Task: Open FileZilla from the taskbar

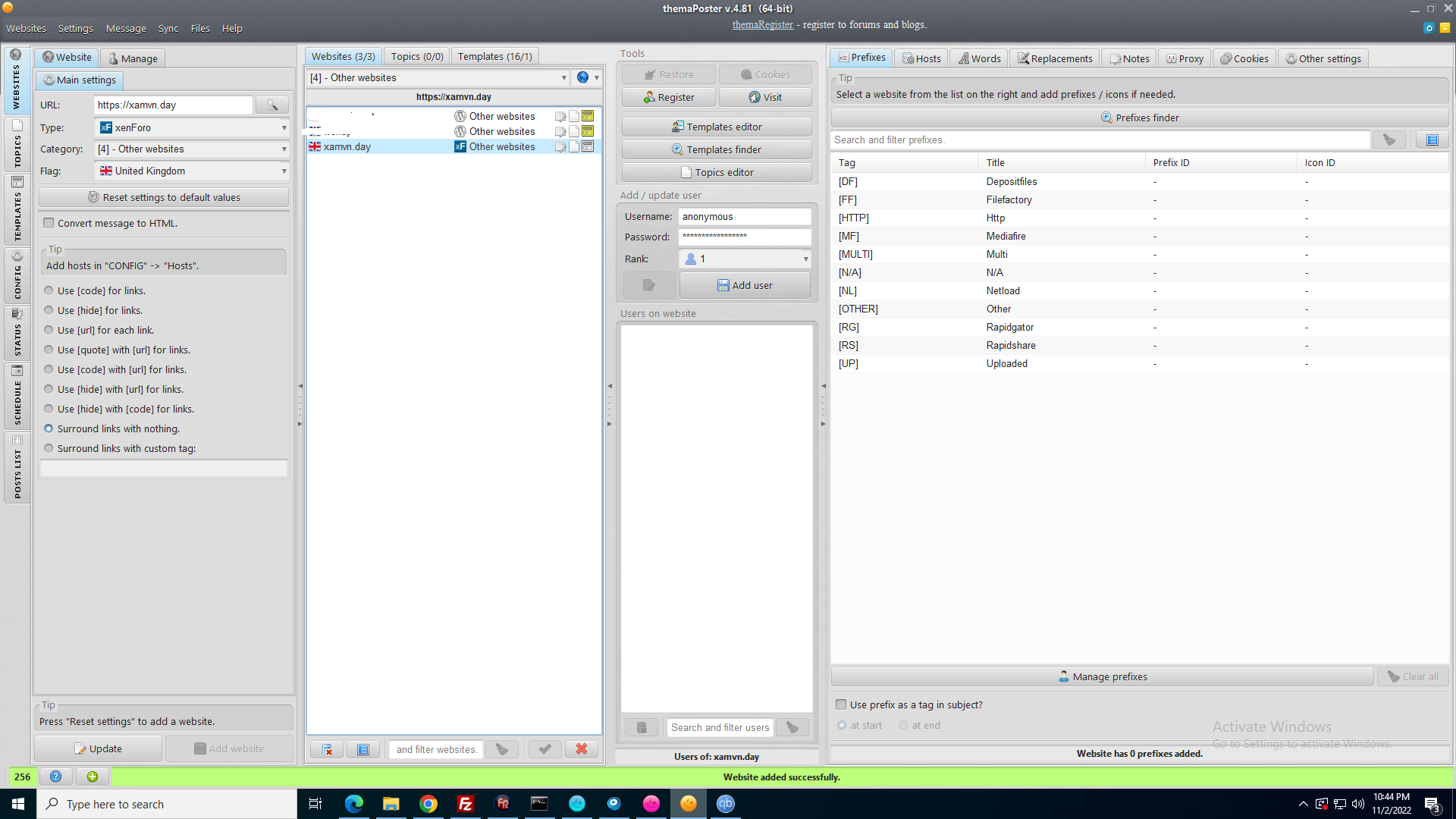Action: click(466, 804)
